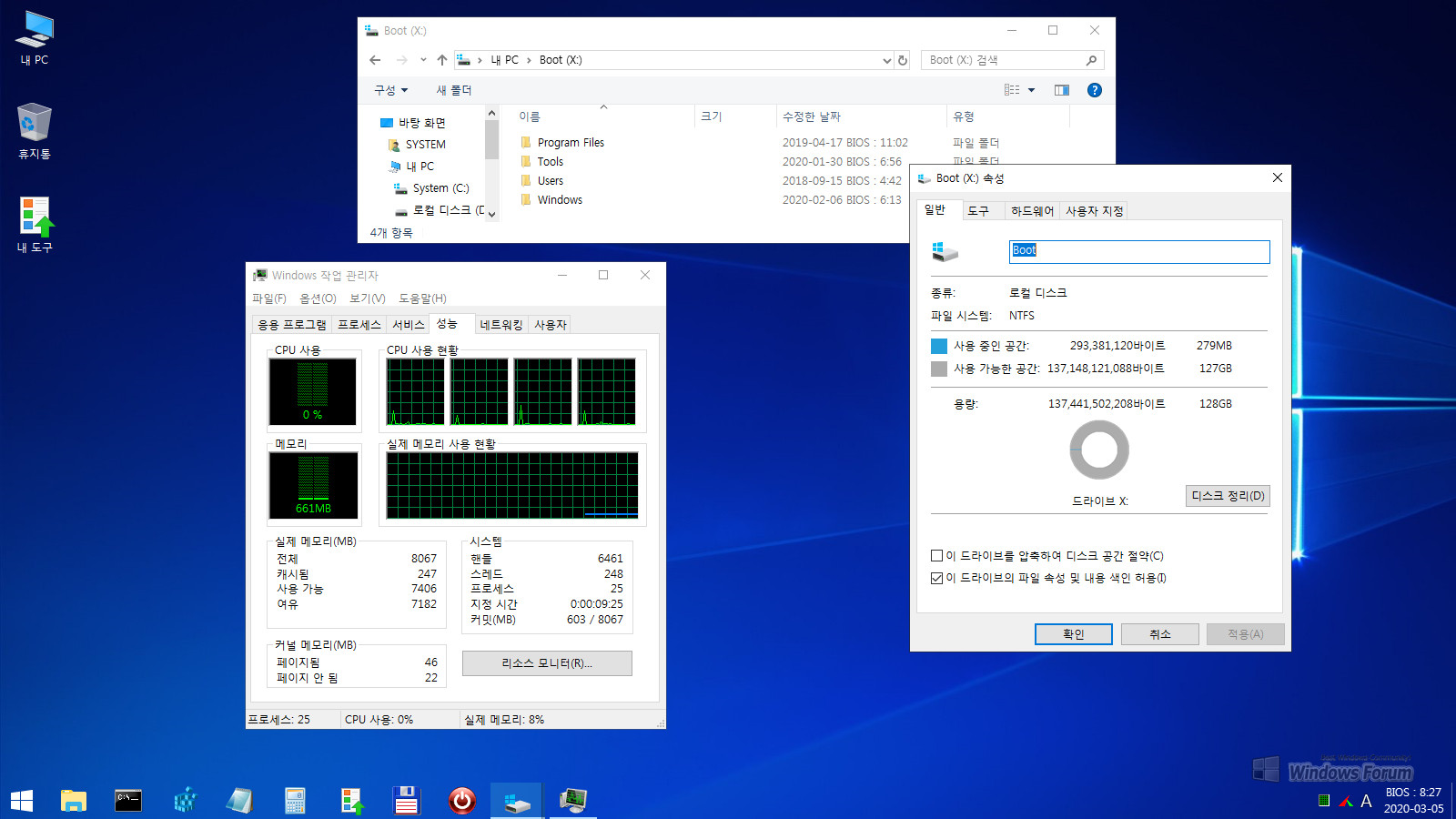Click the notepad-like taskbar icon
1456x819 pixels.
click(239, 801)
